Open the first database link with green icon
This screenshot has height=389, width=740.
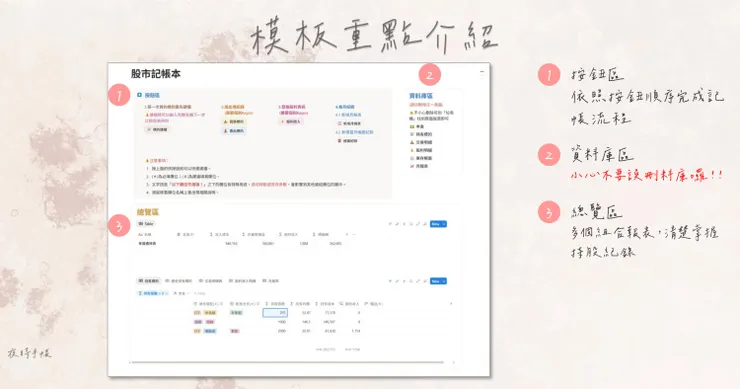(x=417, y=127)
